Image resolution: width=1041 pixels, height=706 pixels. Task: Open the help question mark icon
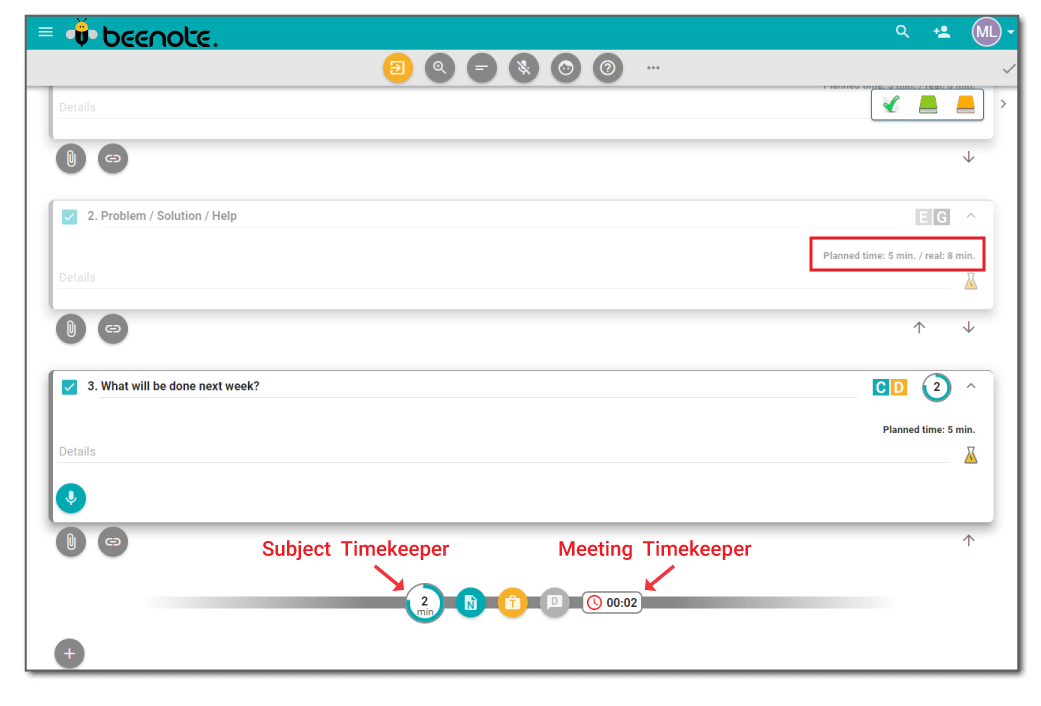coord(608,68)
